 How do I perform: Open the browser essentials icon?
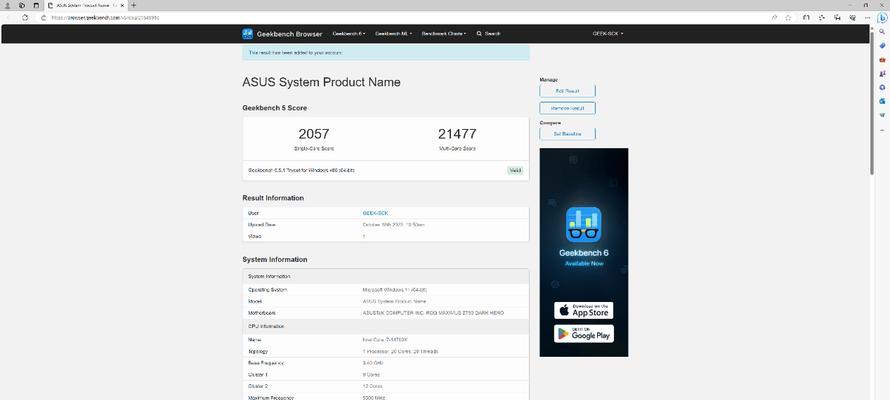click(853, 18)
